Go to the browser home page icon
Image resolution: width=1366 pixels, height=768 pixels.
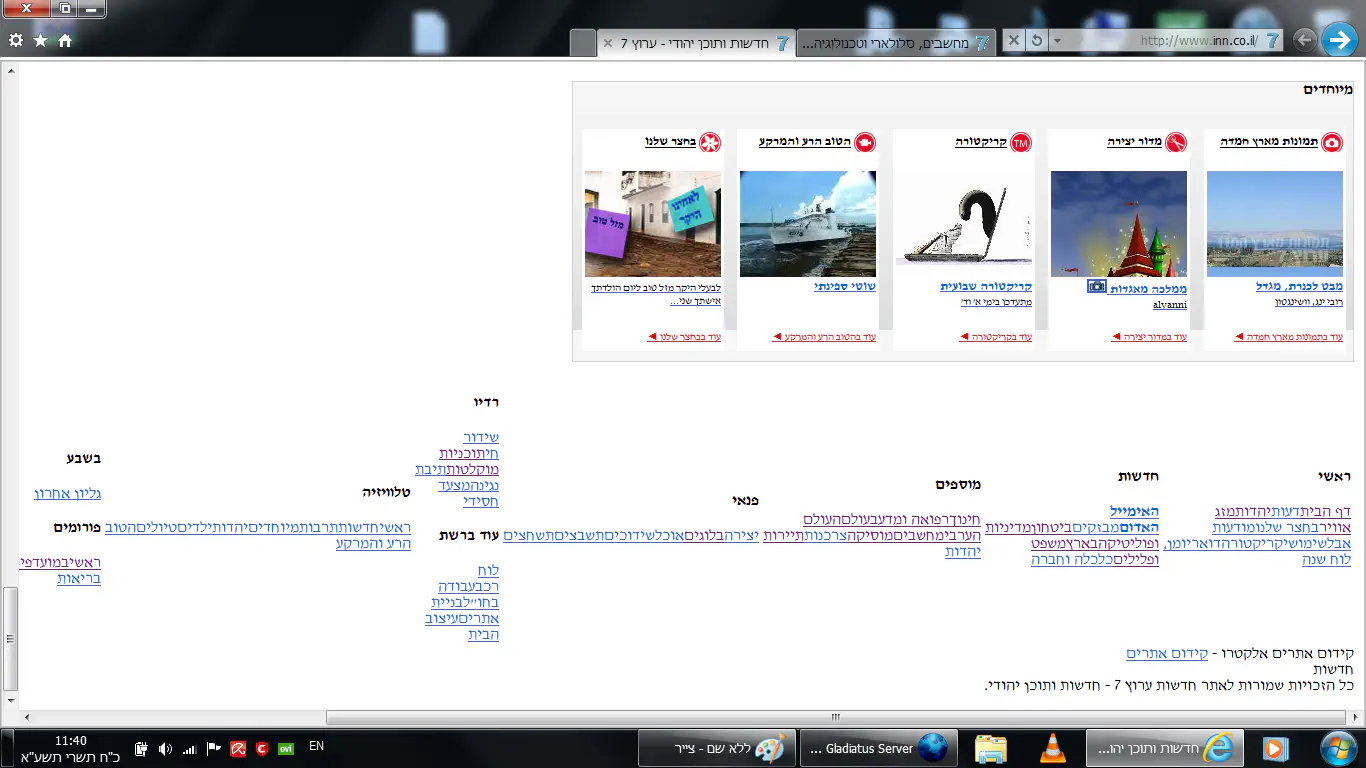65,40
